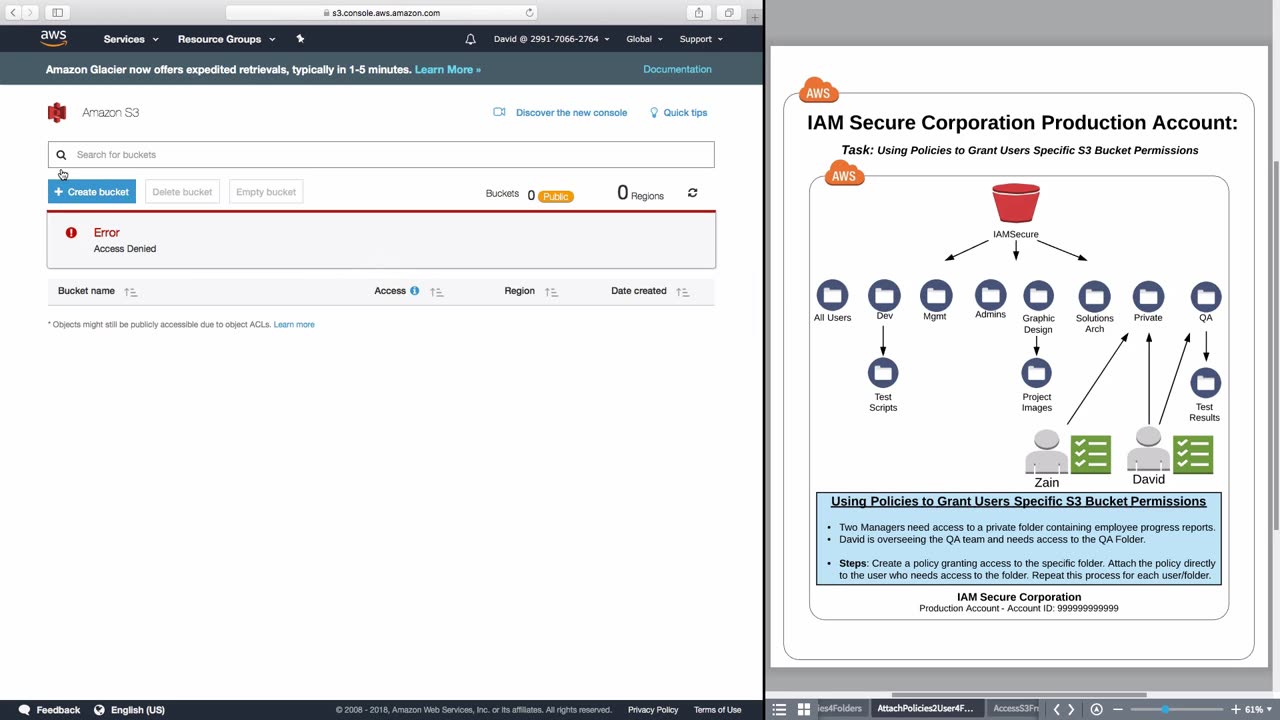Open the Learn more link about object ACLs

coord(294,324)
